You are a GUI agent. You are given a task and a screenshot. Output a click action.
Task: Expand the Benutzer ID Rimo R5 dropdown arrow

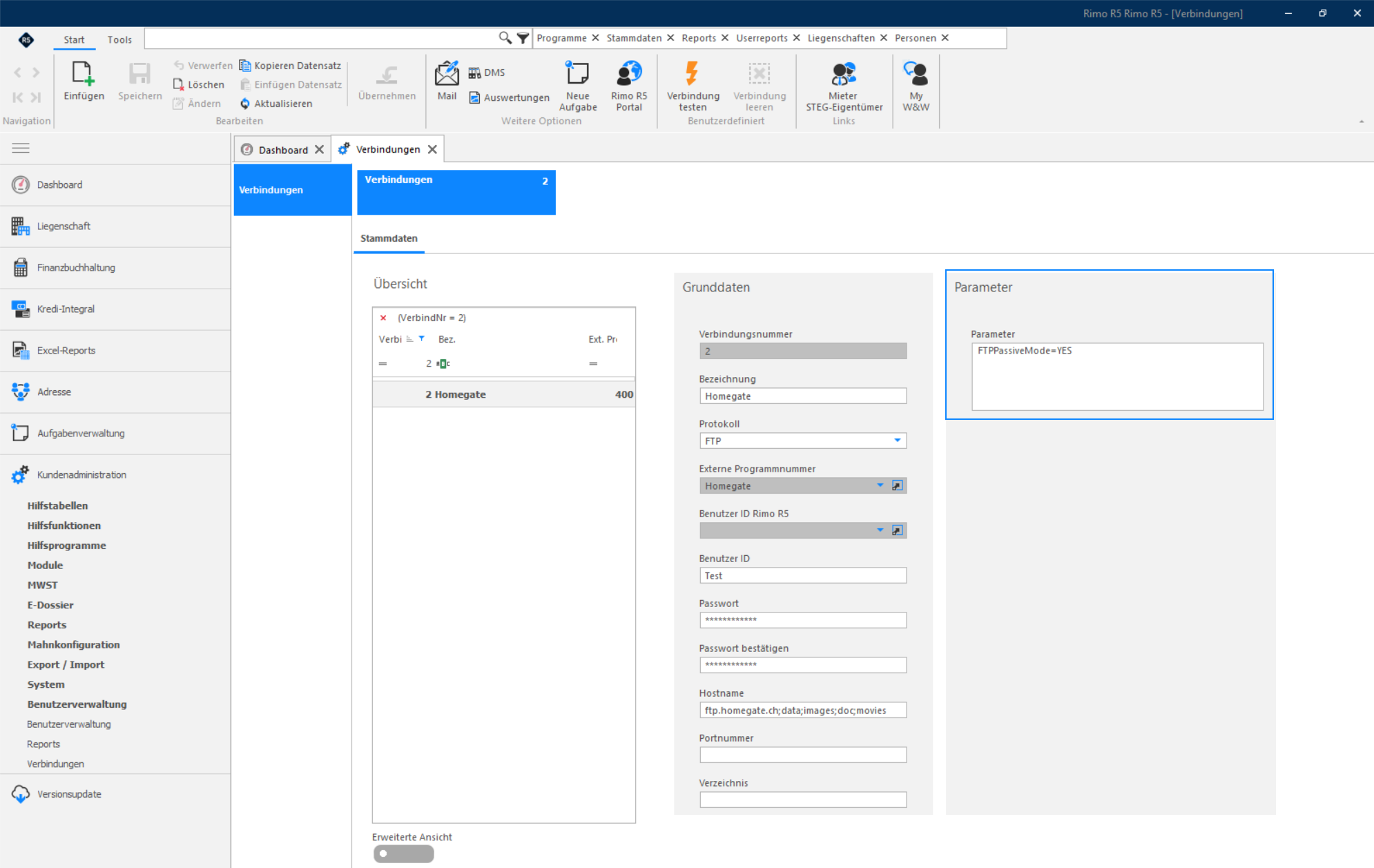880,530
